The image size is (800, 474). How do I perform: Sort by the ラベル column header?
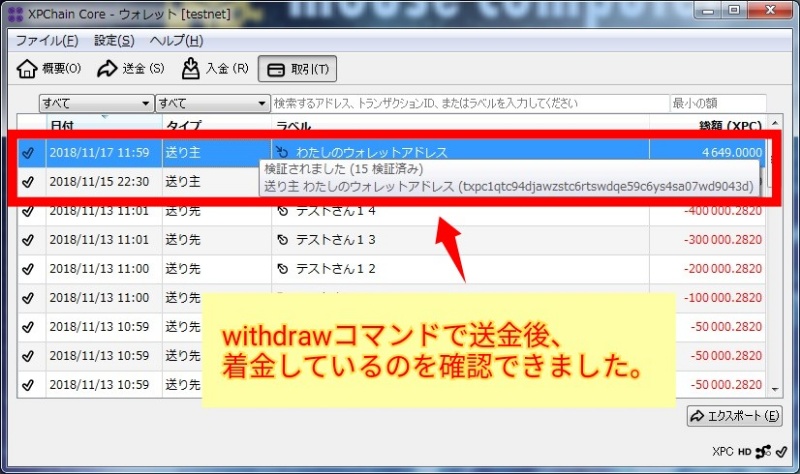click(x=460, y=123)
